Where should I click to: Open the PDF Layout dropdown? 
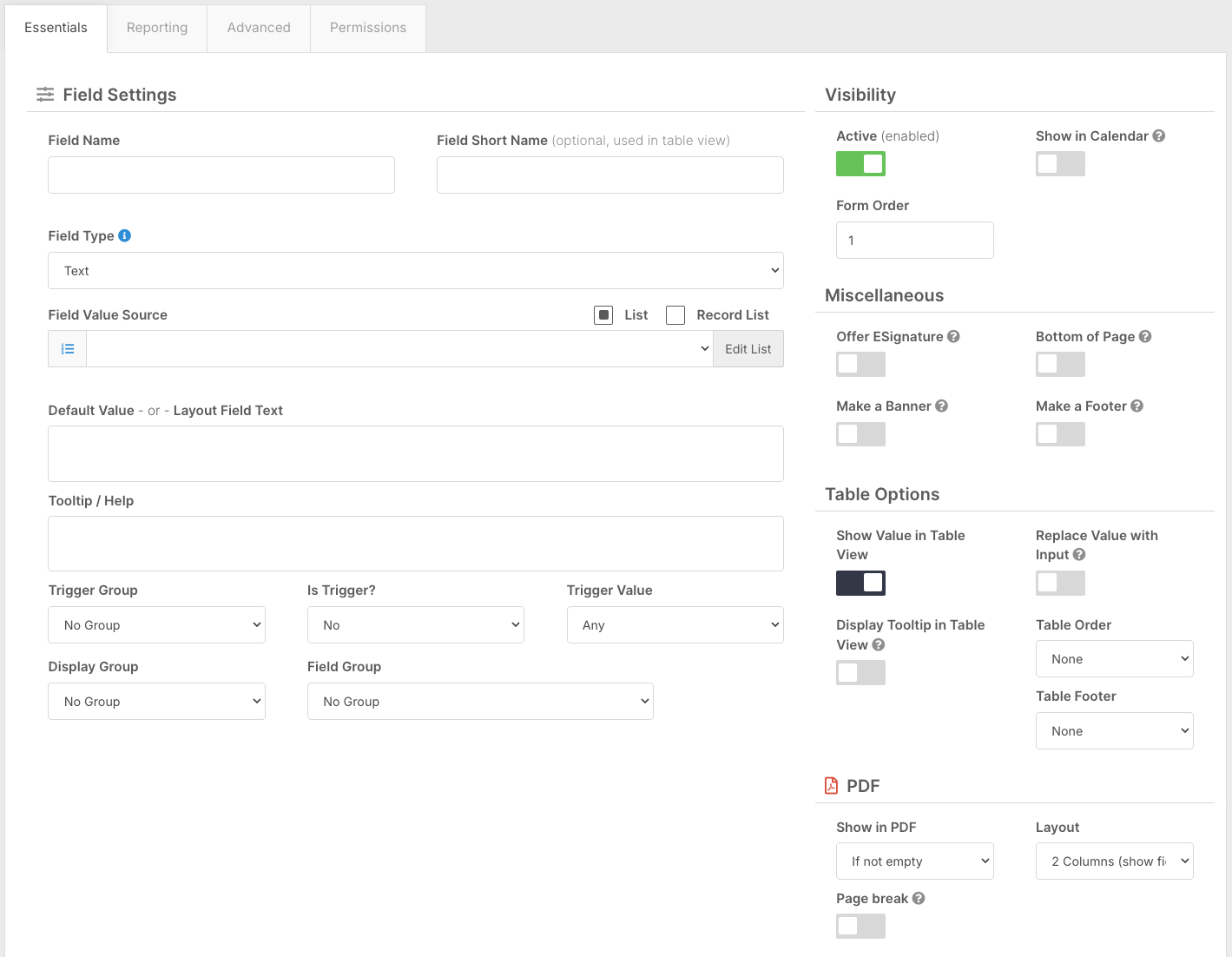tap(1115, 861)
